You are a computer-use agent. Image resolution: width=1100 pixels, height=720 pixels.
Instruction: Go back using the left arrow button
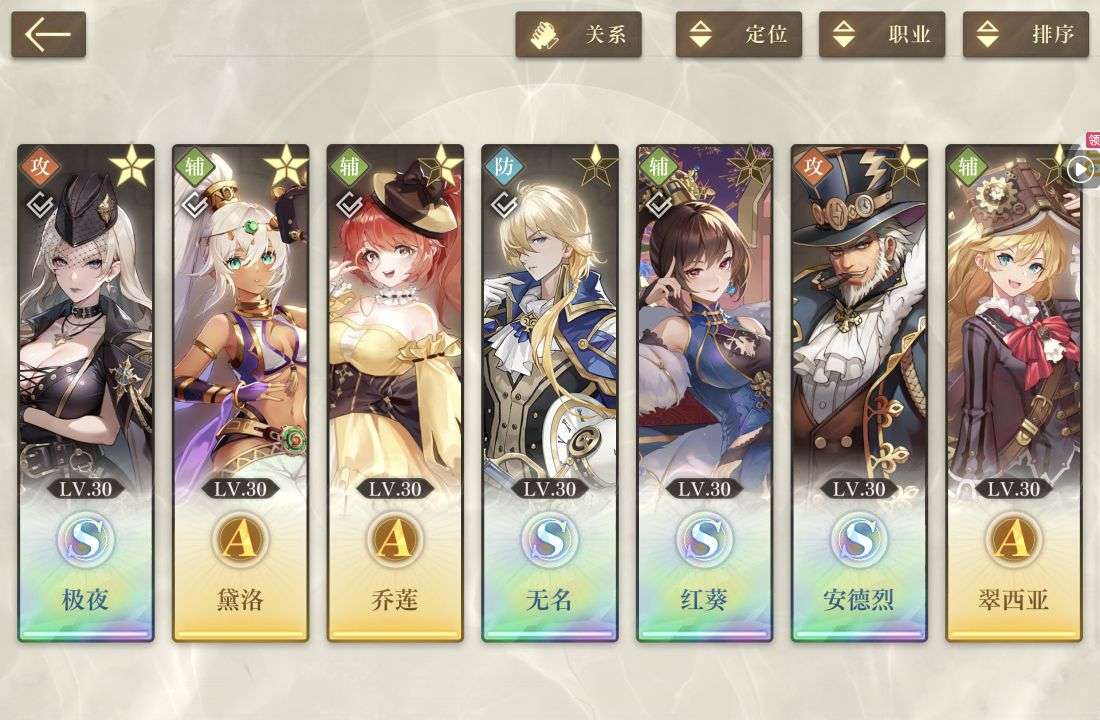tap(48, 34)
